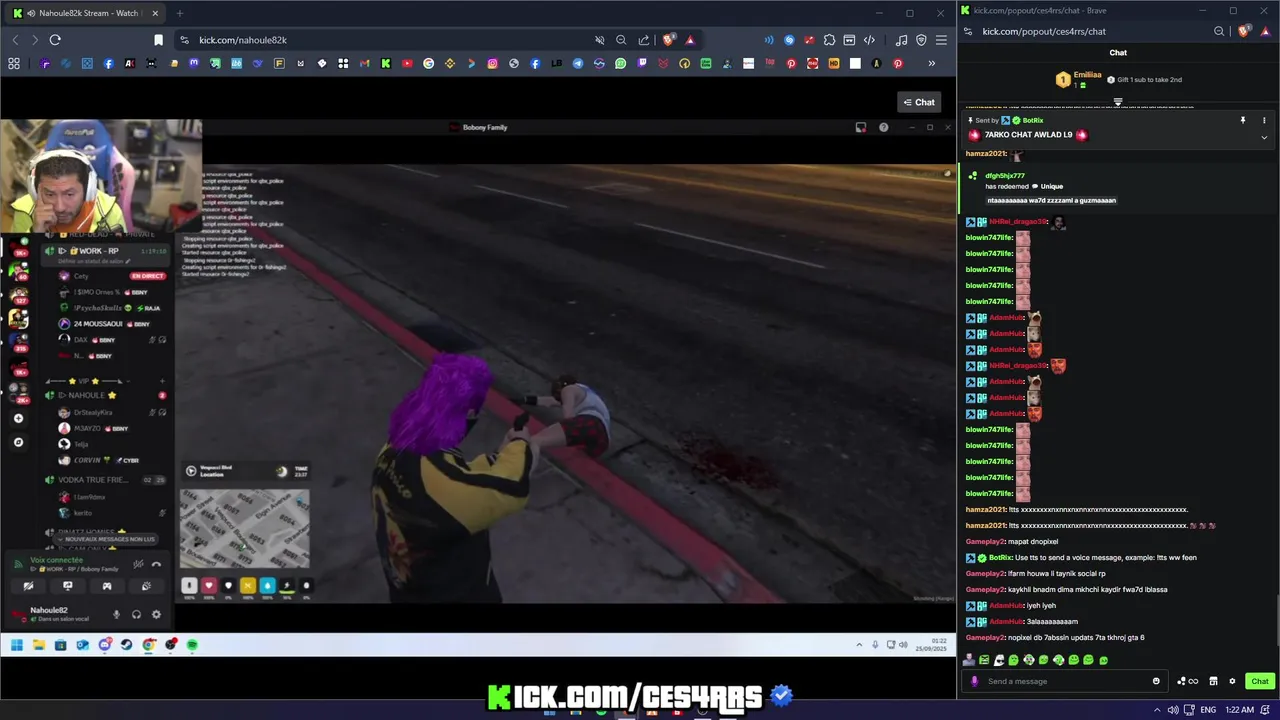Open the Instagram bookmark icon

(x=493, y=64)
